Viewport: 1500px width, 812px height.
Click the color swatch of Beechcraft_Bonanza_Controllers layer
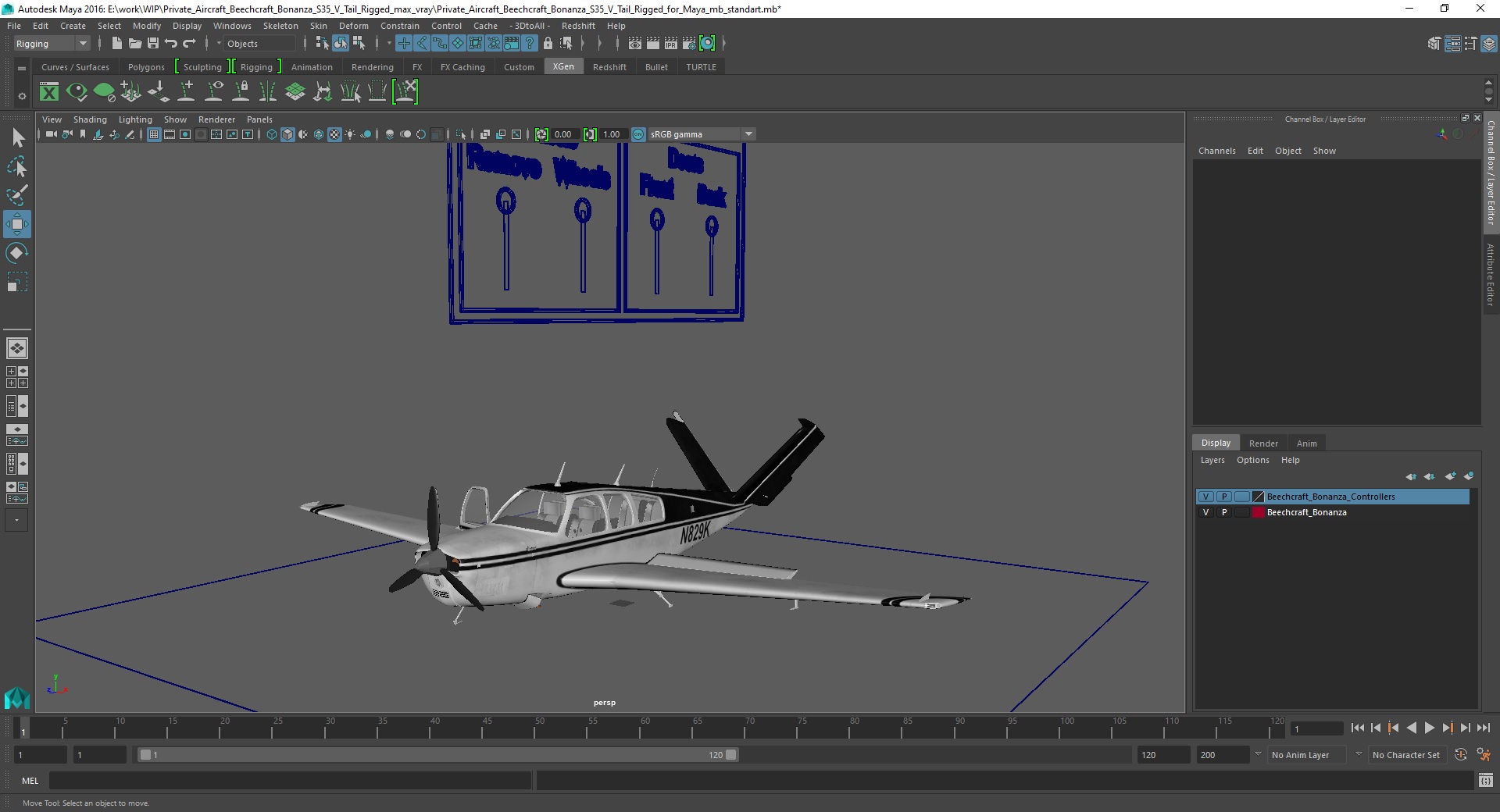tap(1259, 497)
